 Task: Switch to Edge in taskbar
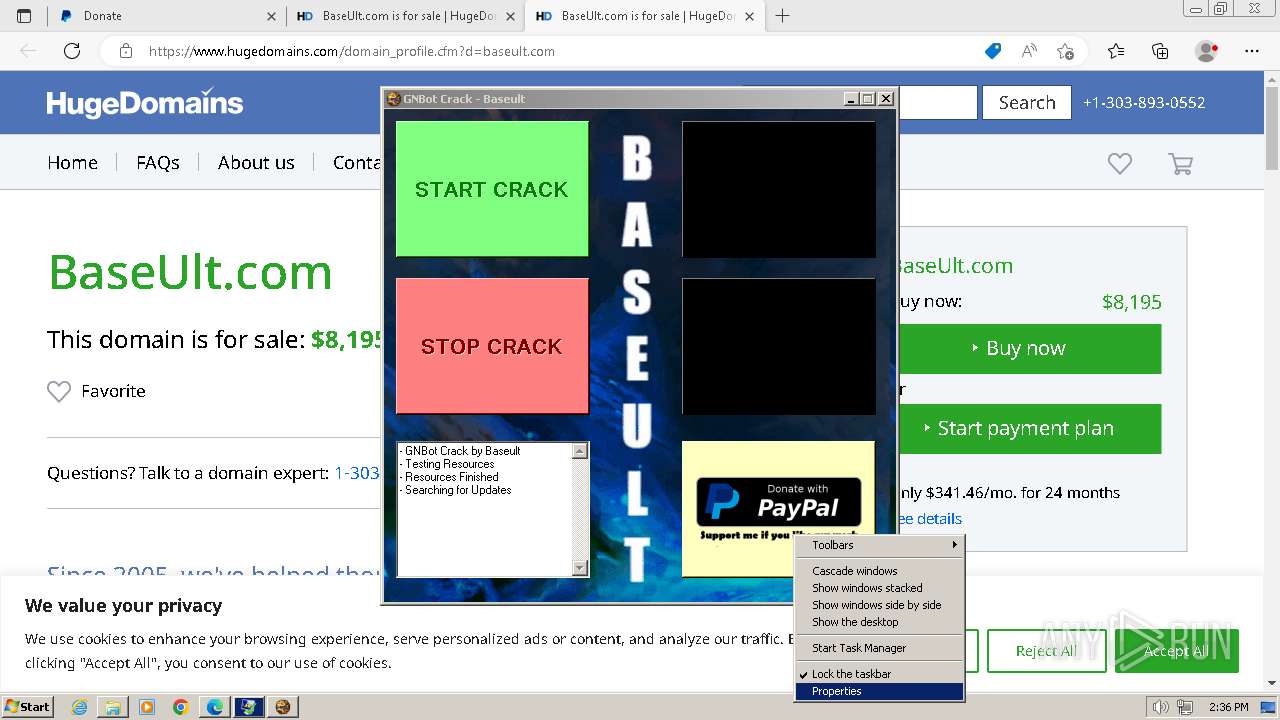[x=215, y=707]
